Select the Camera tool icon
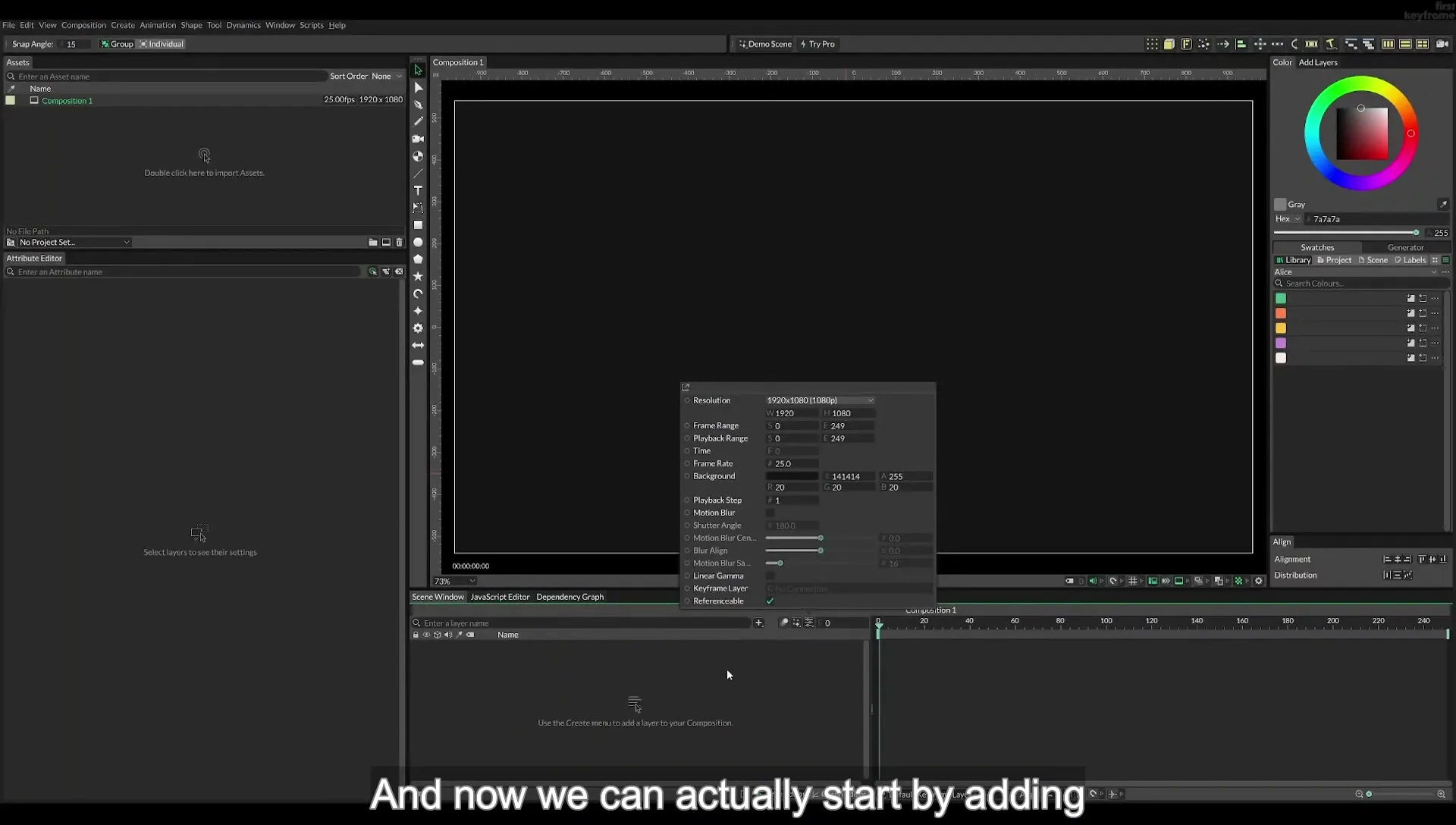 (418, 139)
